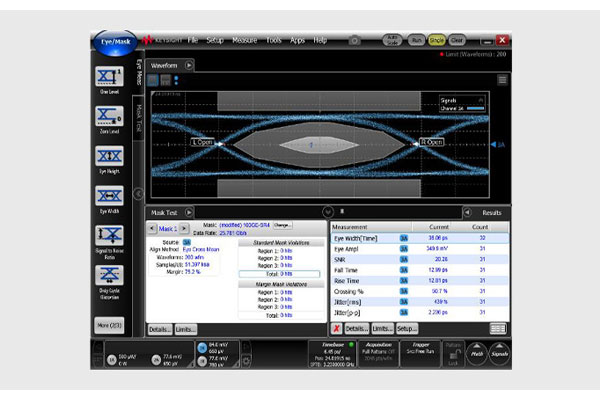Toggle channel button with 780 µV reading
This screenshot has height=400, width=600.
[x=202, y=361]
